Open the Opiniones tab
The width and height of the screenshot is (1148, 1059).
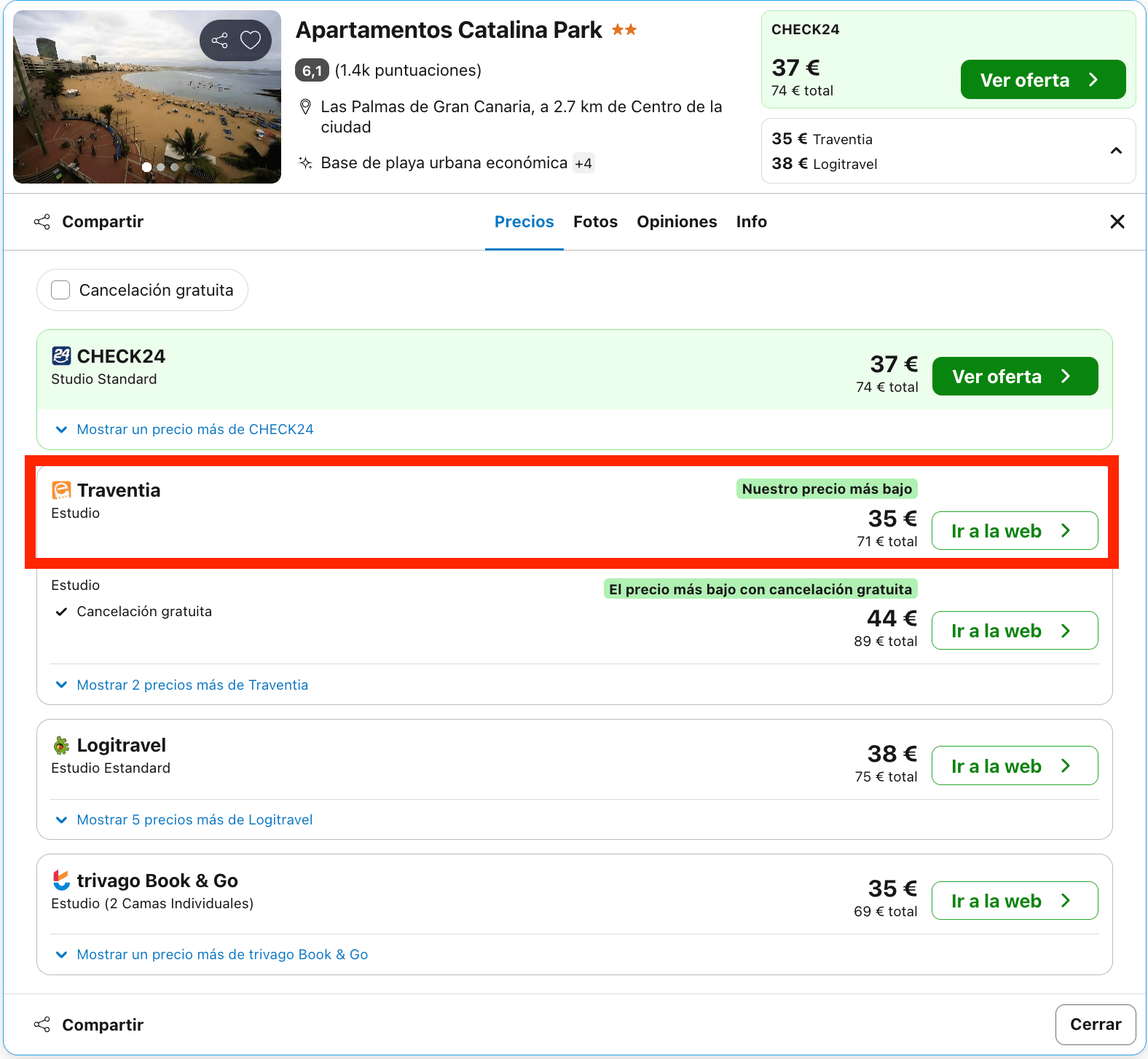tap(677, 221)
